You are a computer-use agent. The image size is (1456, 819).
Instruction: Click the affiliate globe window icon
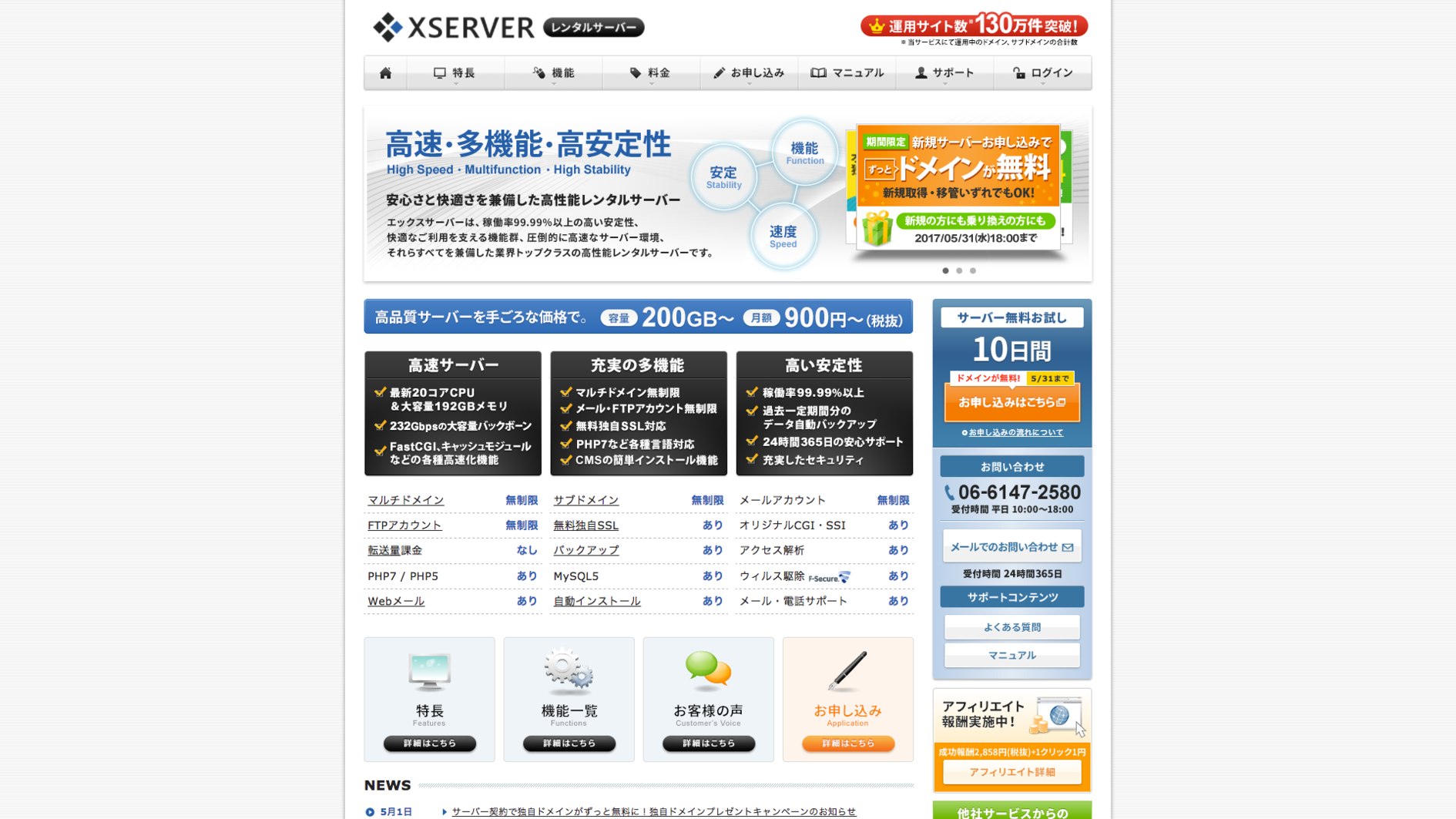click(x=1059, y=716)
